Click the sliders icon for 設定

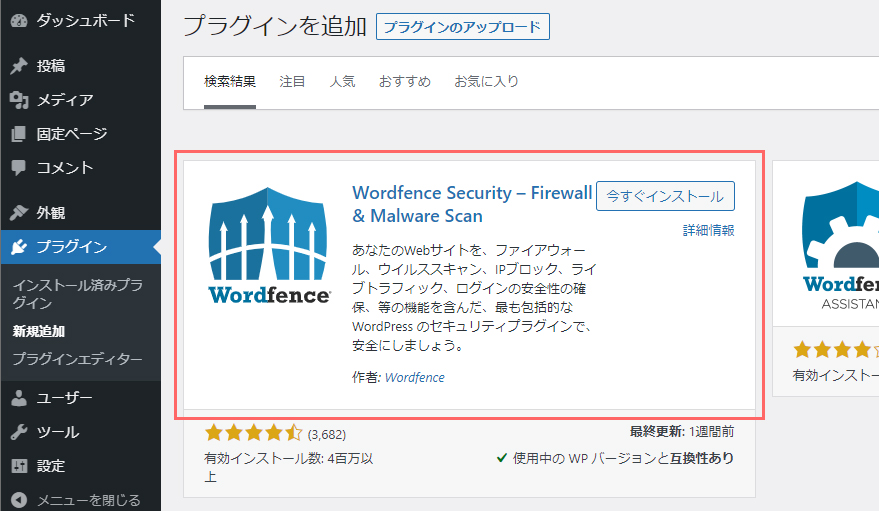pyautogui.click(x=19, y=466)
